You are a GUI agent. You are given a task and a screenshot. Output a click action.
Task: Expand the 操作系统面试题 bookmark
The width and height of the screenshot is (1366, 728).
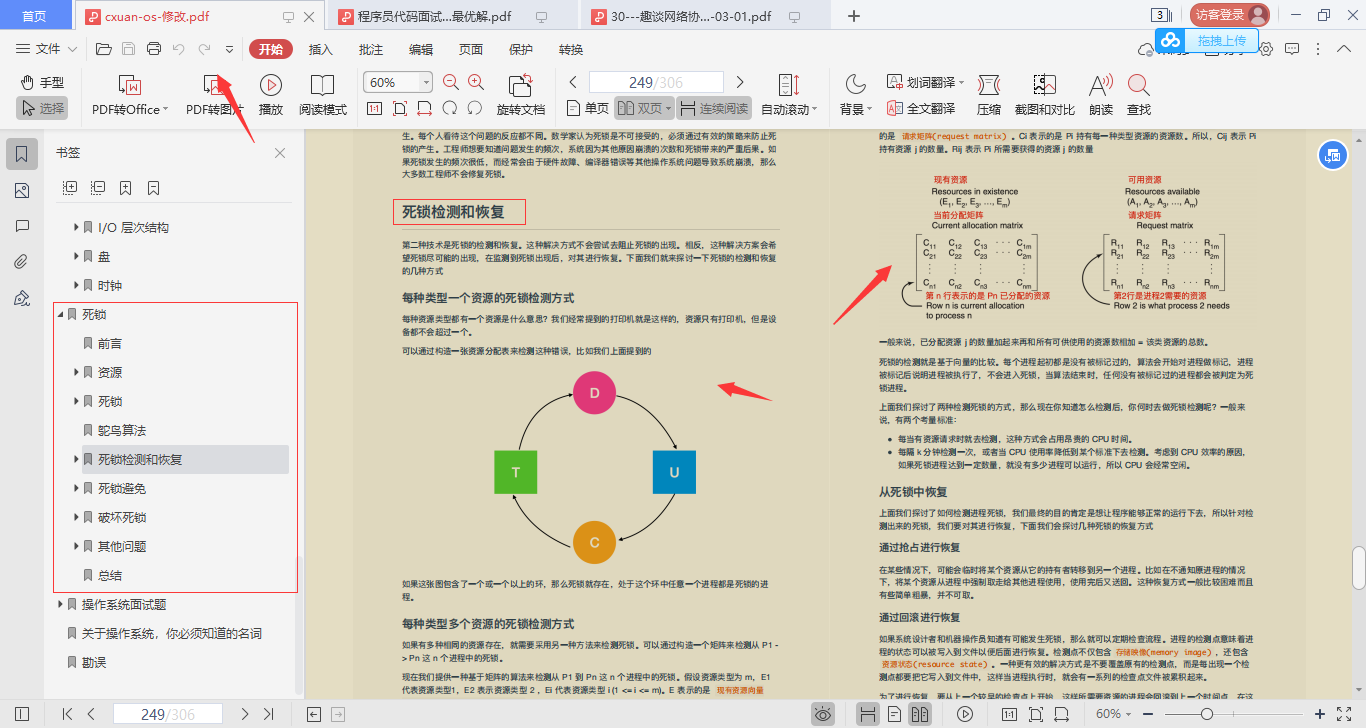point(60,604)
